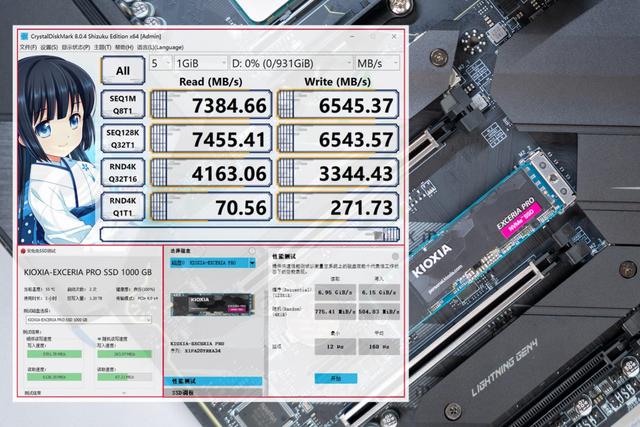Switch to the 性能测试 tab
This screenshot has width=640, height=427.
coord(213,381)
